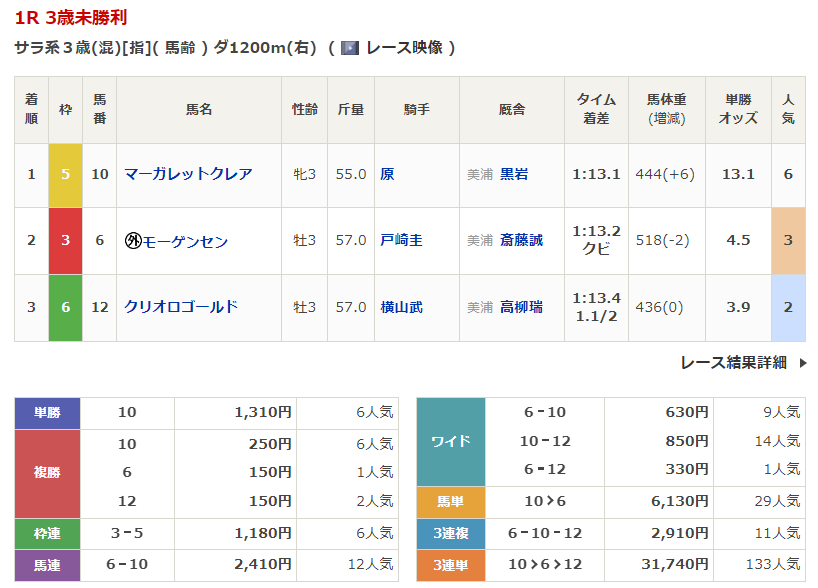Click the 1R 3歳未勝利 race title

click(x=71, y=18)
